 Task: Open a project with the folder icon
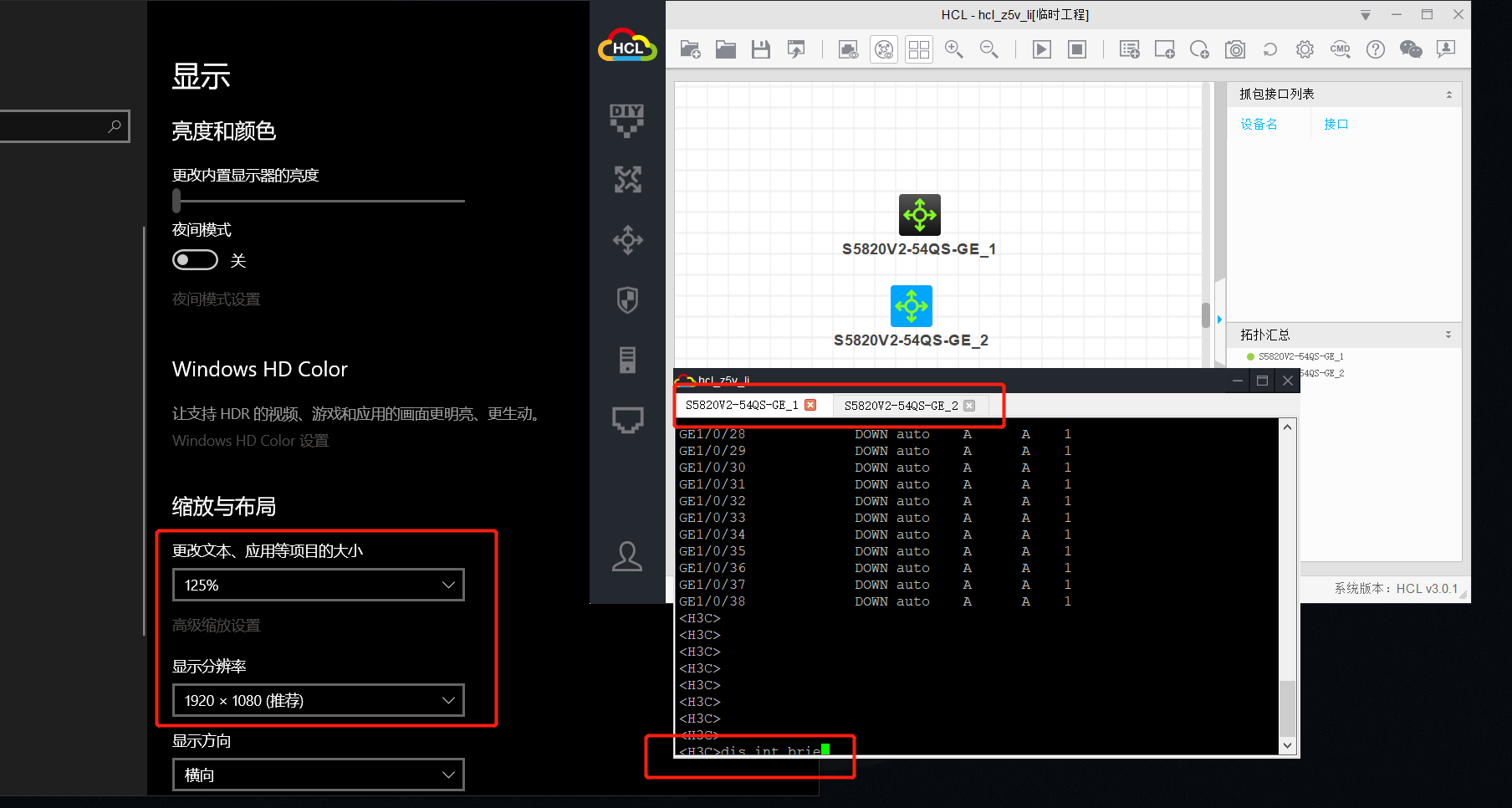[725, 49]
